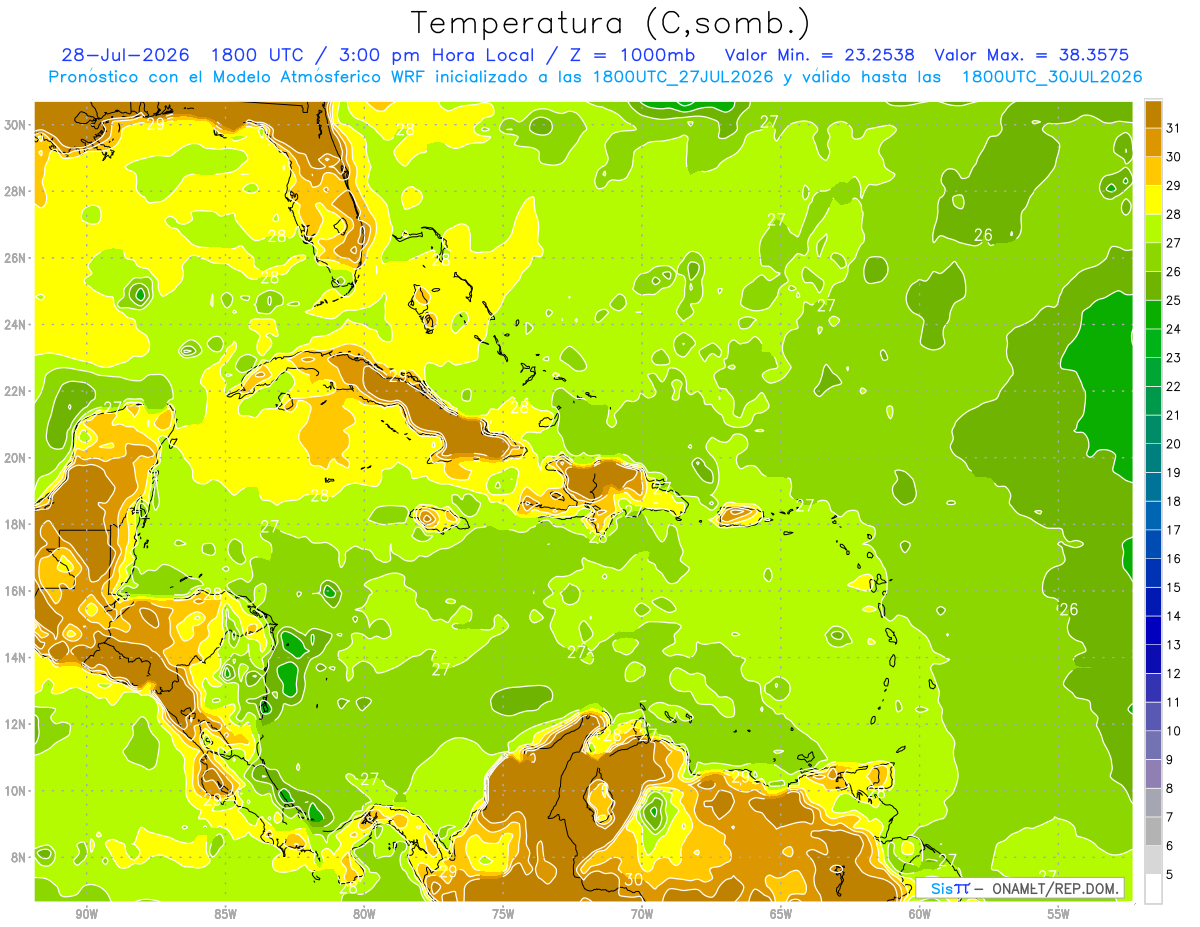Click longitude axis label "85W"
The width and height of the screenshot is (1200, 927).
point(225,914)
